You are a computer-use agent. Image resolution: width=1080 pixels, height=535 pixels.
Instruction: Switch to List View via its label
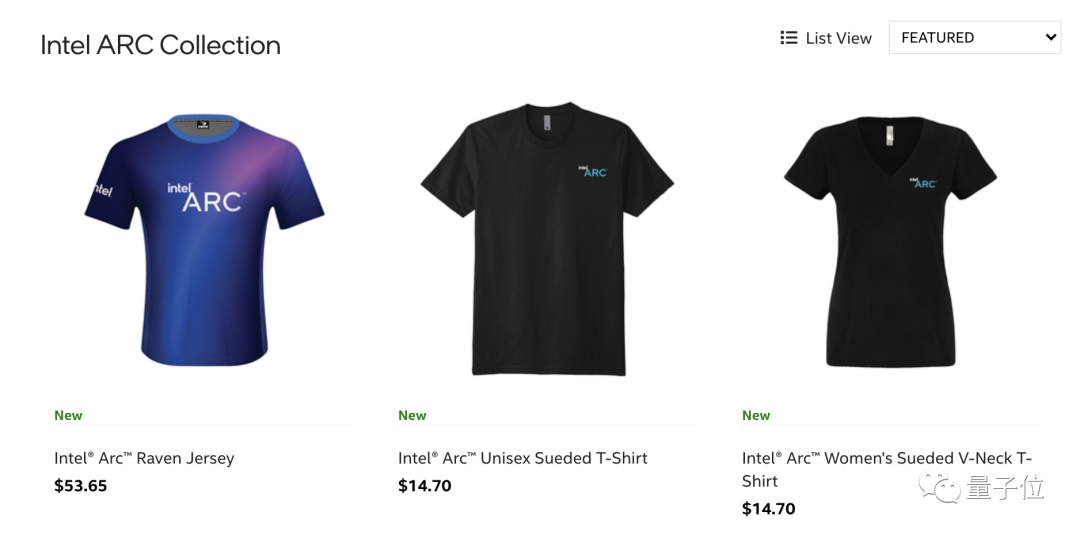pyautogui.click(x=838, y=38)
